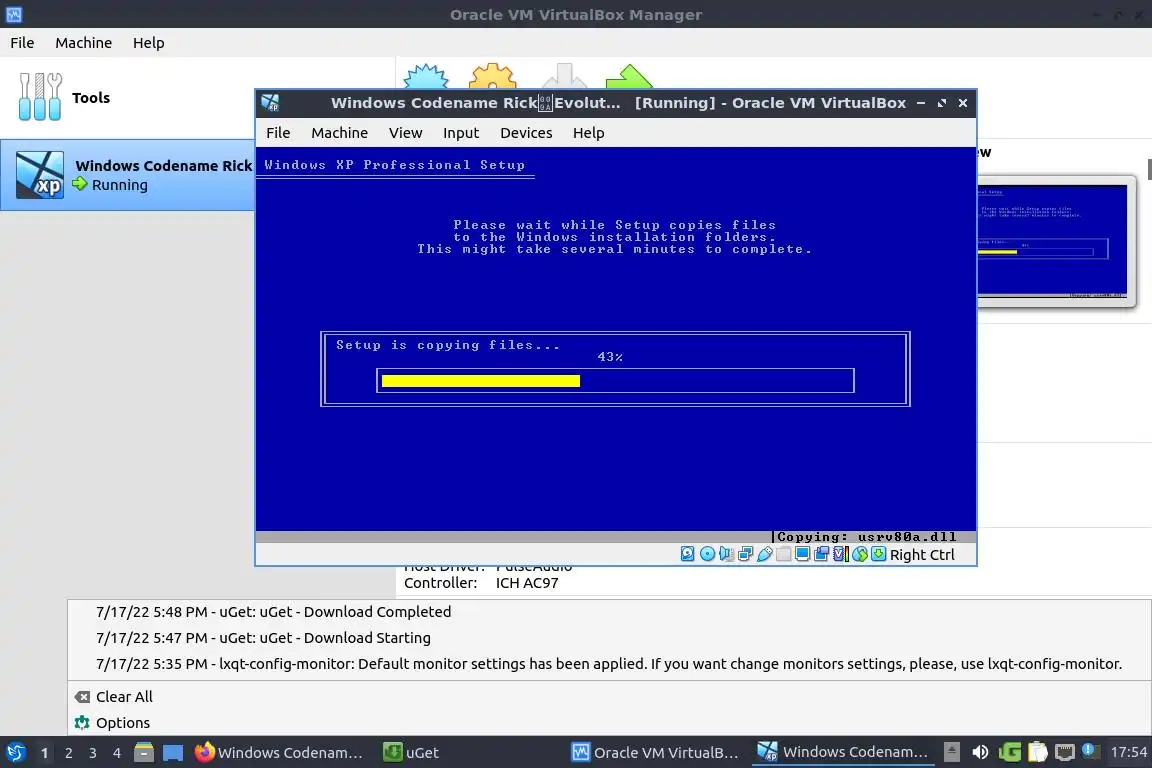Image resolution: width=1152 pixels, height=768 pixels.
Task: Switch to workspace 1
Action: tap(44, 753)
